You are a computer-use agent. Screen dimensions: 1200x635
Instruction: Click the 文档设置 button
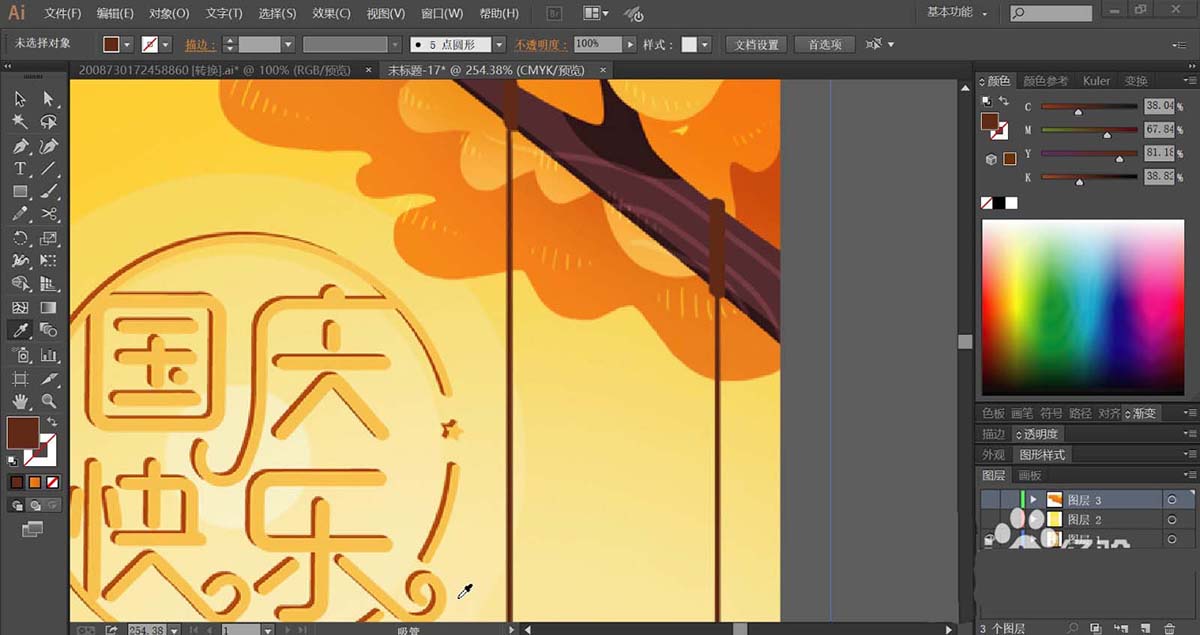point(756,45)
